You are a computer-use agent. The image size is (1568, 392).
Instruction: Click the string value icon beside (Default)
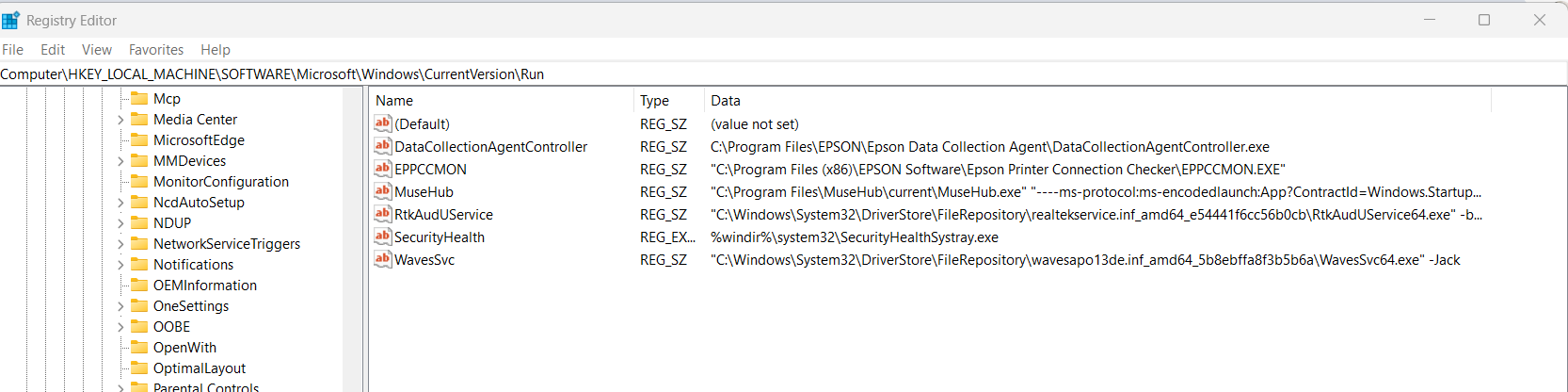tap(382, 123)
